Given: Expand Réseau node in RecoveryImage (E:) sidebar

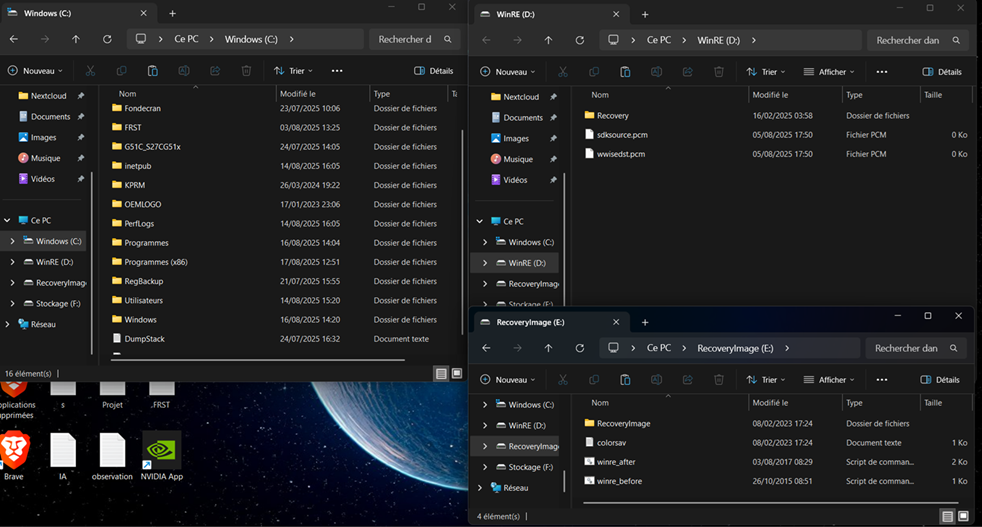Looking at the screenshot, I should (x=480, y=488).
